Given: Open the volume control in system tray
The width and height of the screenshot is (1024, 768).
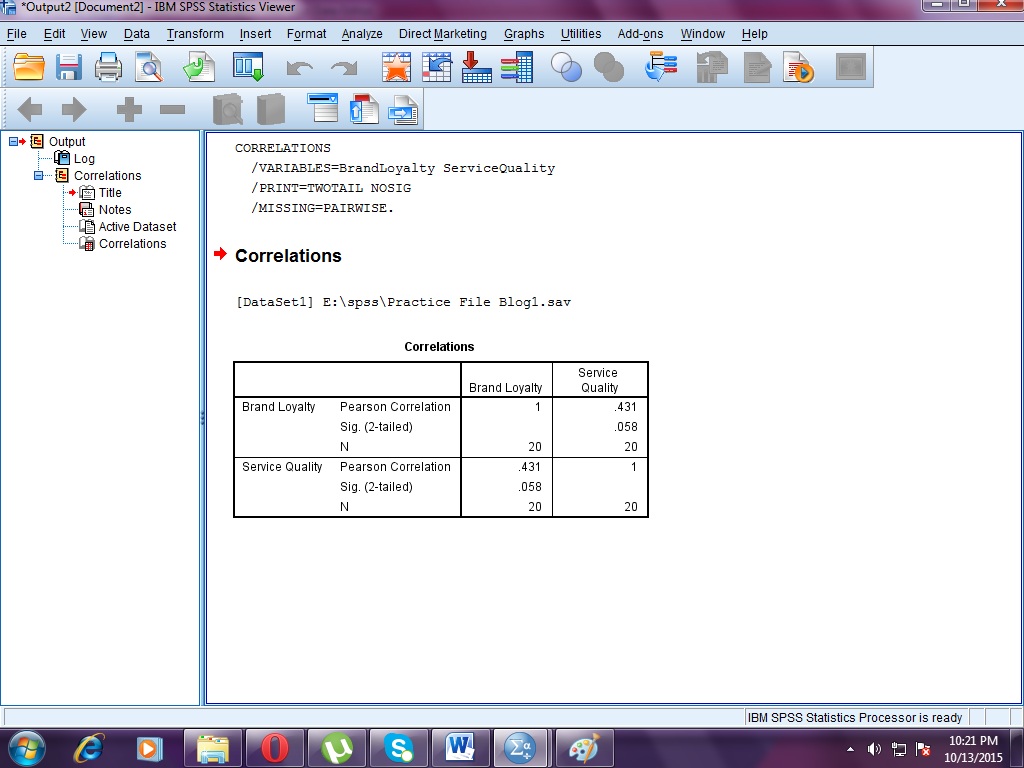Looking at the screenshot, I should 874,747.
